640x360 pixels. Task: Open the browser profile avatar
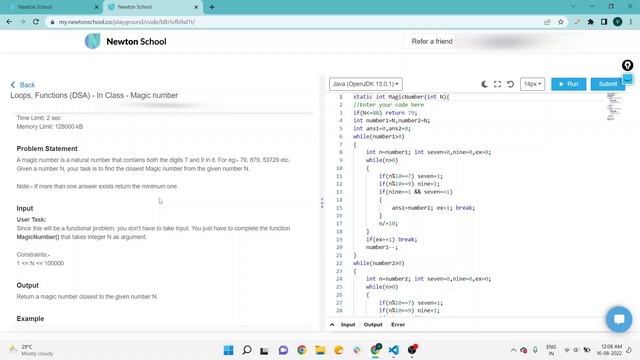(618, 22)
